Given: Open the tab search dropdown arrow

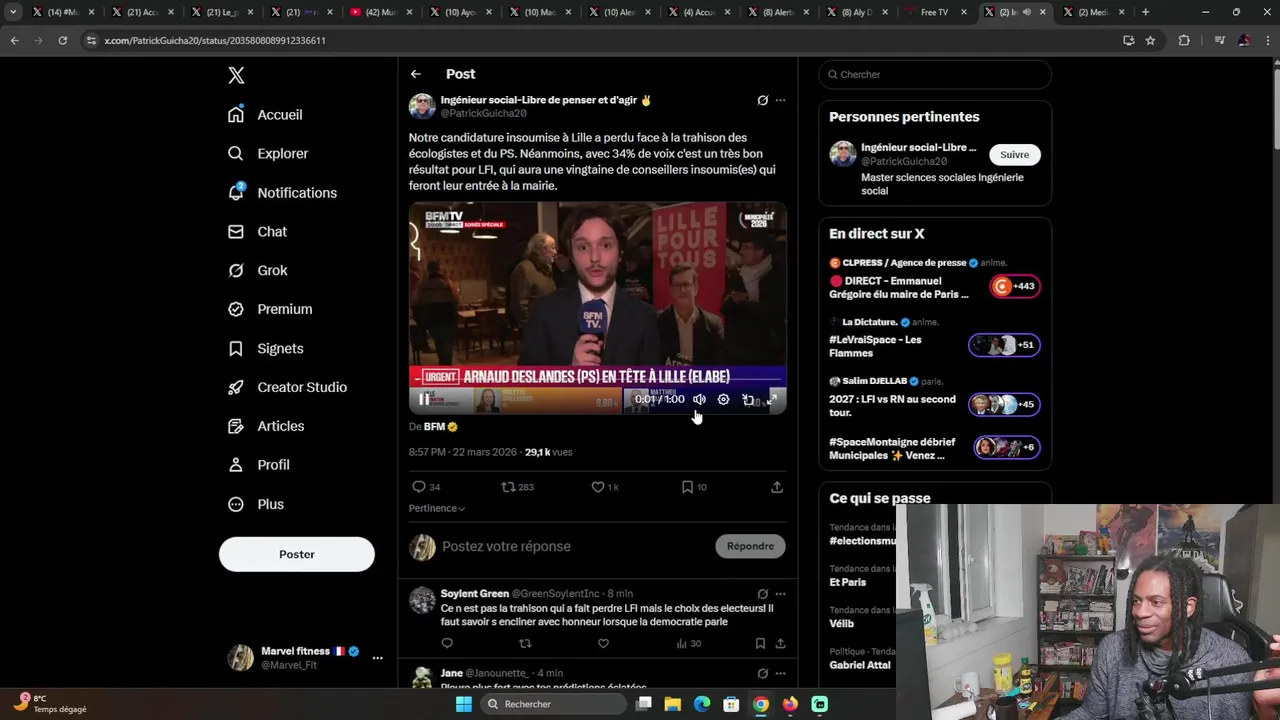Looking at the screenshot, I should pos(13,12).
